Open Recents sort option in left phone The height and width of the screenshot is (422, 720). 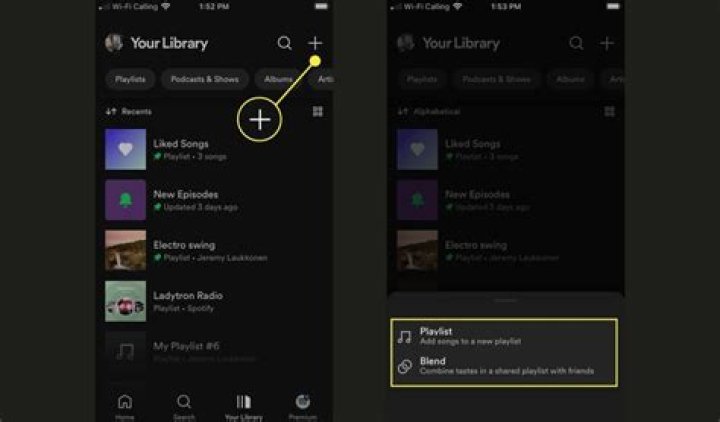[x=129, y=112]
